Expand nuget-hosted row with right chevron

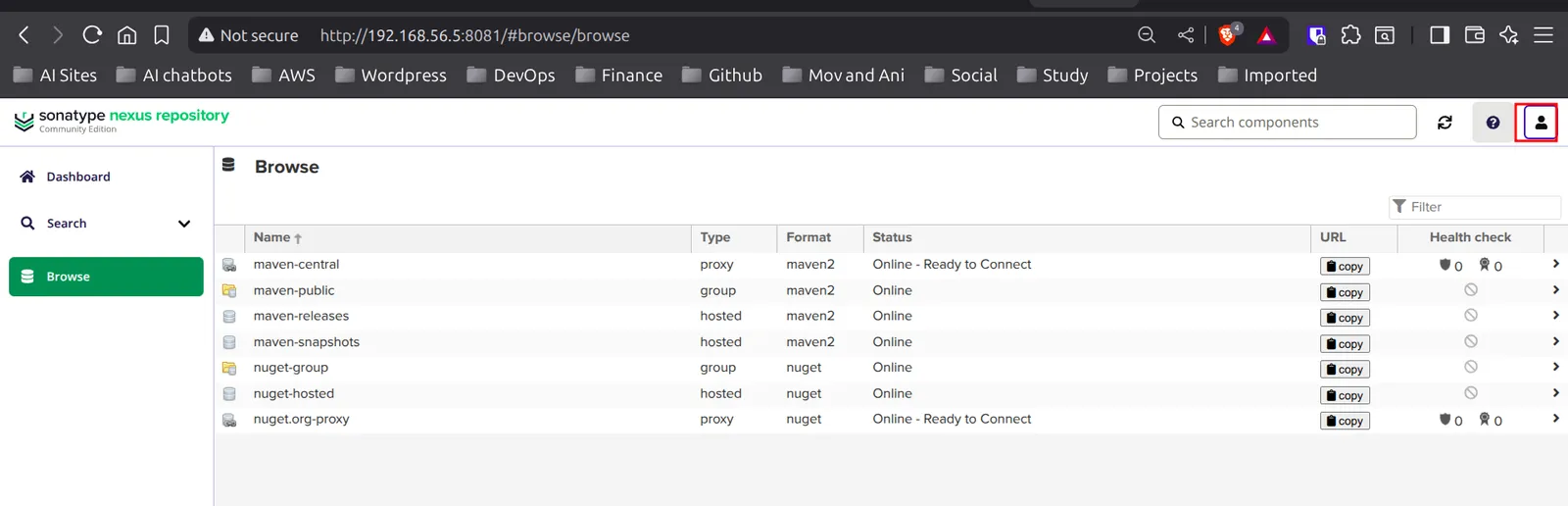click(1555, 393)
